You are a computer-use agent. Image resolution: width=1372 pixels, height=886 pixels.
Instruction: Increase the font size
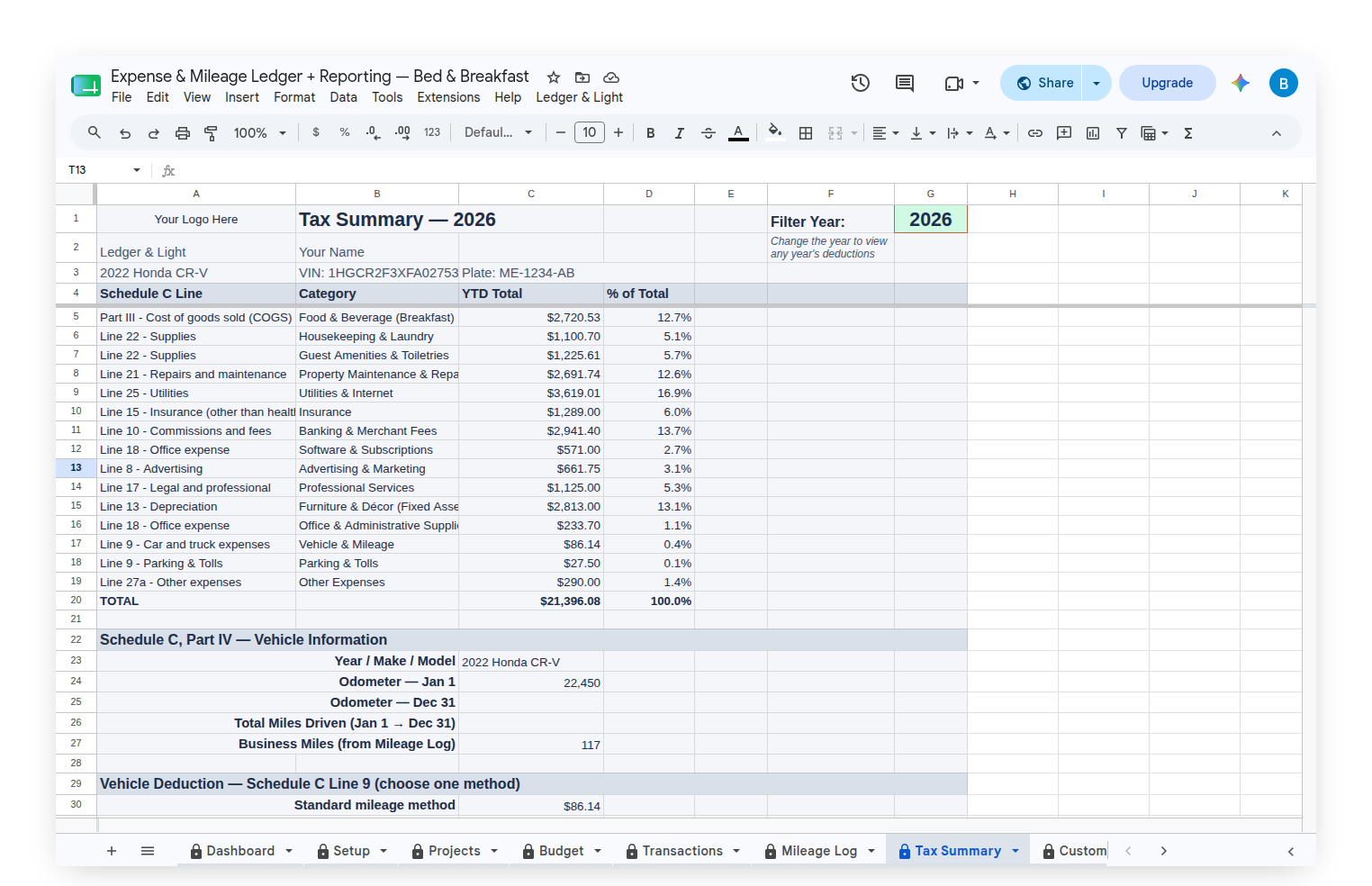(618, 133)
